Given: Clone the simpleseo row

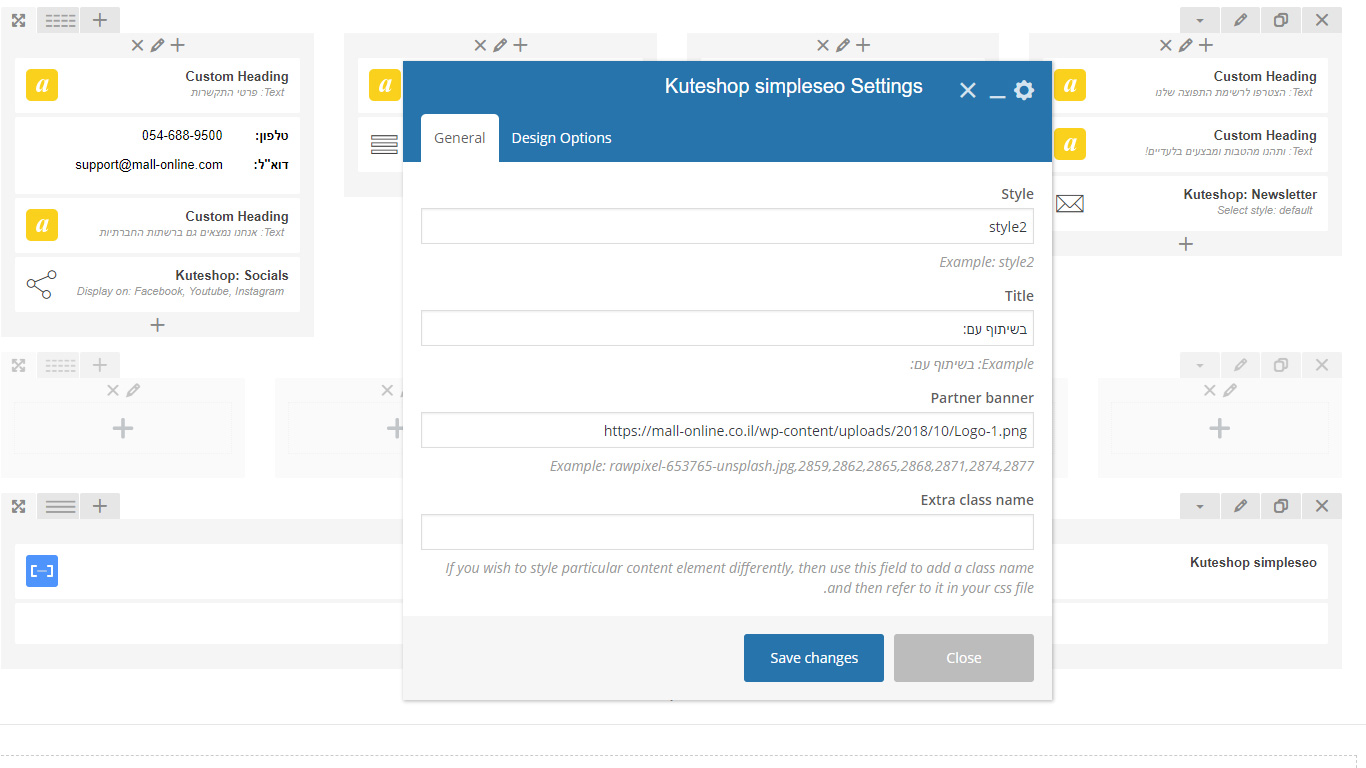Looking at the screenshot, I should (x=1281, y=507).
